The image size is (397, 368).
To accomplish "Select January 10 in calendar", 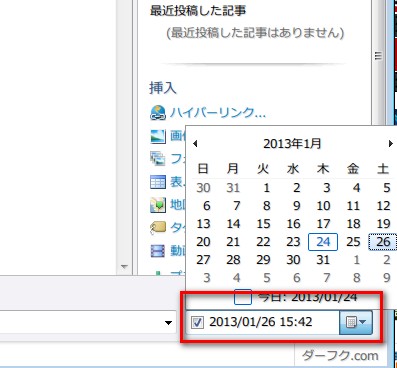I will 323,206.
